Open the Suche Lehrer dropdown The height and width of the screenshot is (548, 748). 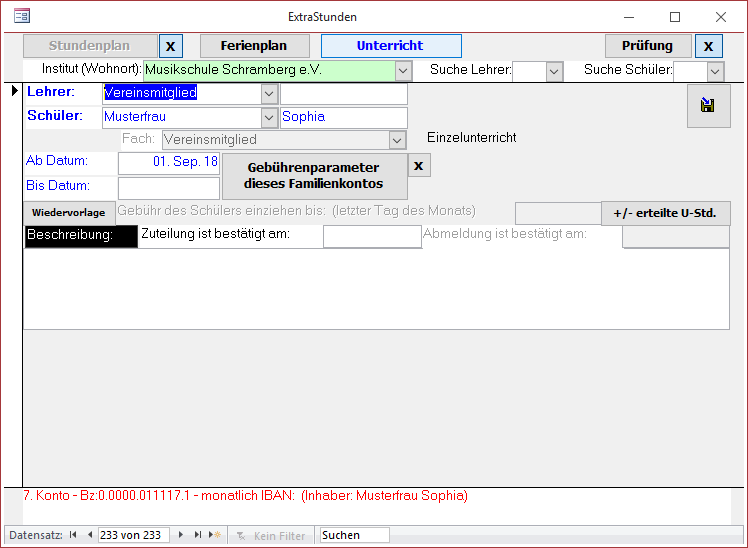[554, 71]
